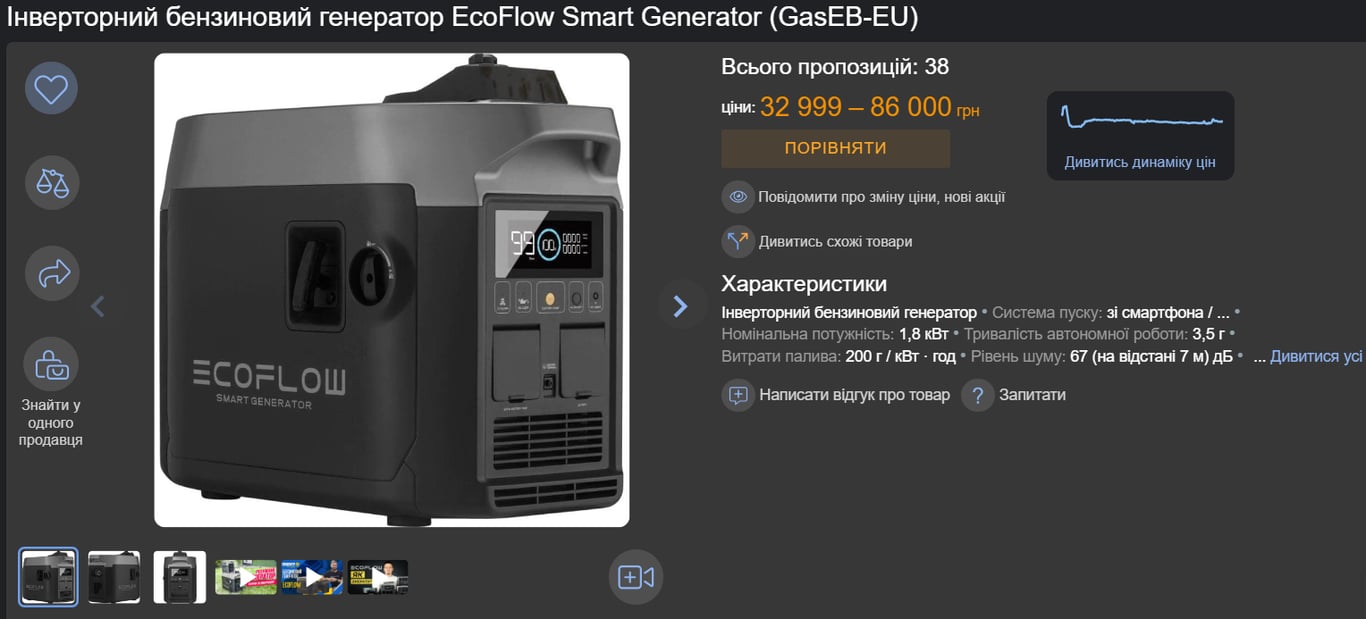Open the price history chart graph
1366x619 pixels.
[x=1141, y=119]
